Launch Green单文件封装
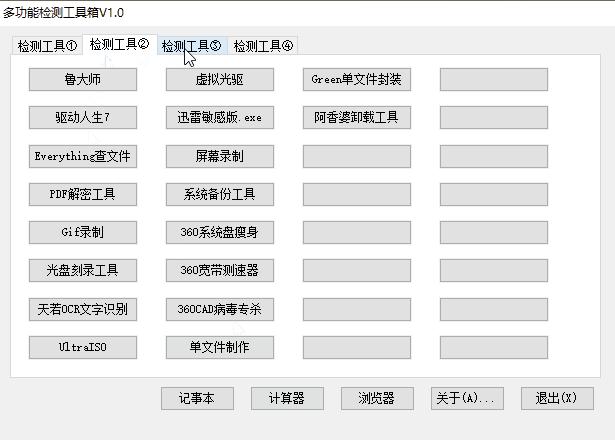615x440 pixels. pyautogui.click(x=357, y=80)
